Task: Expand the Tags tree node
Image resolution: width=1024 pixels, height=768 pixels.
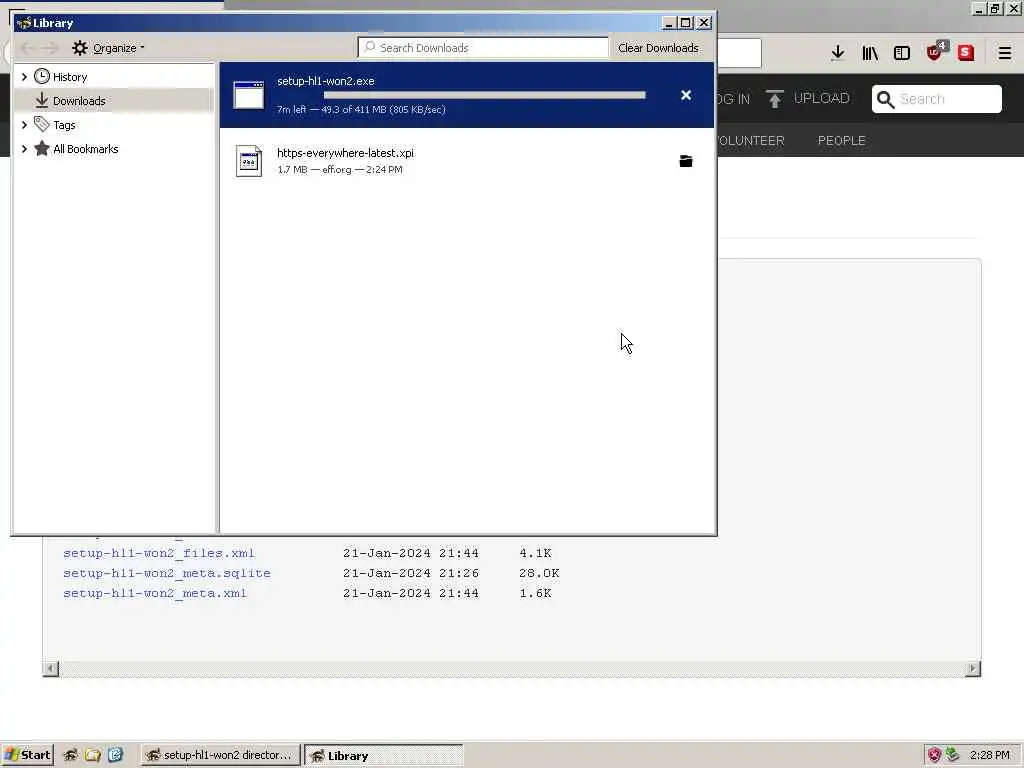Action: (x=24, y=125)
